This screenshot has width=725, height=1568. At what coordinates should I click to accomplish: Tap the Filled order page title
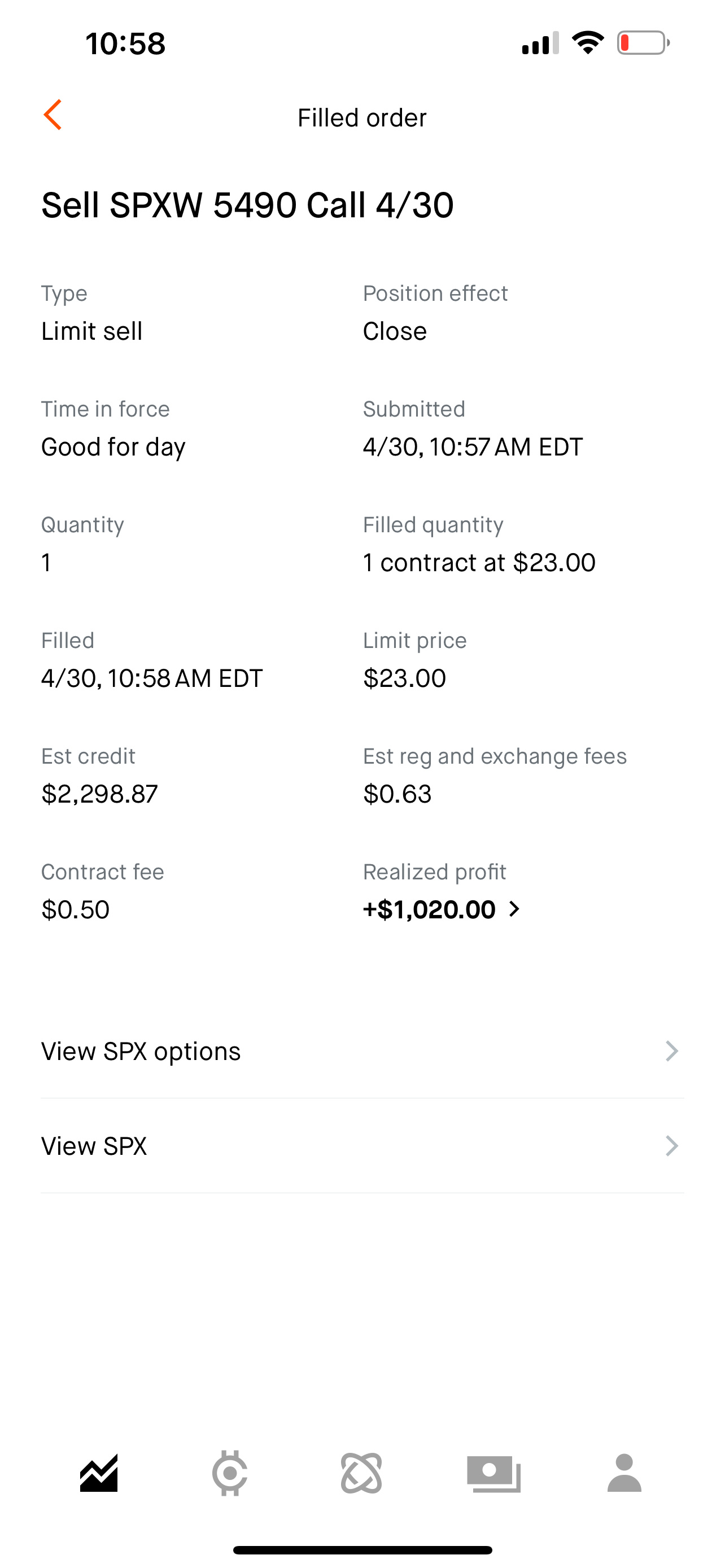pyautogui.click(x=362, y=117)
